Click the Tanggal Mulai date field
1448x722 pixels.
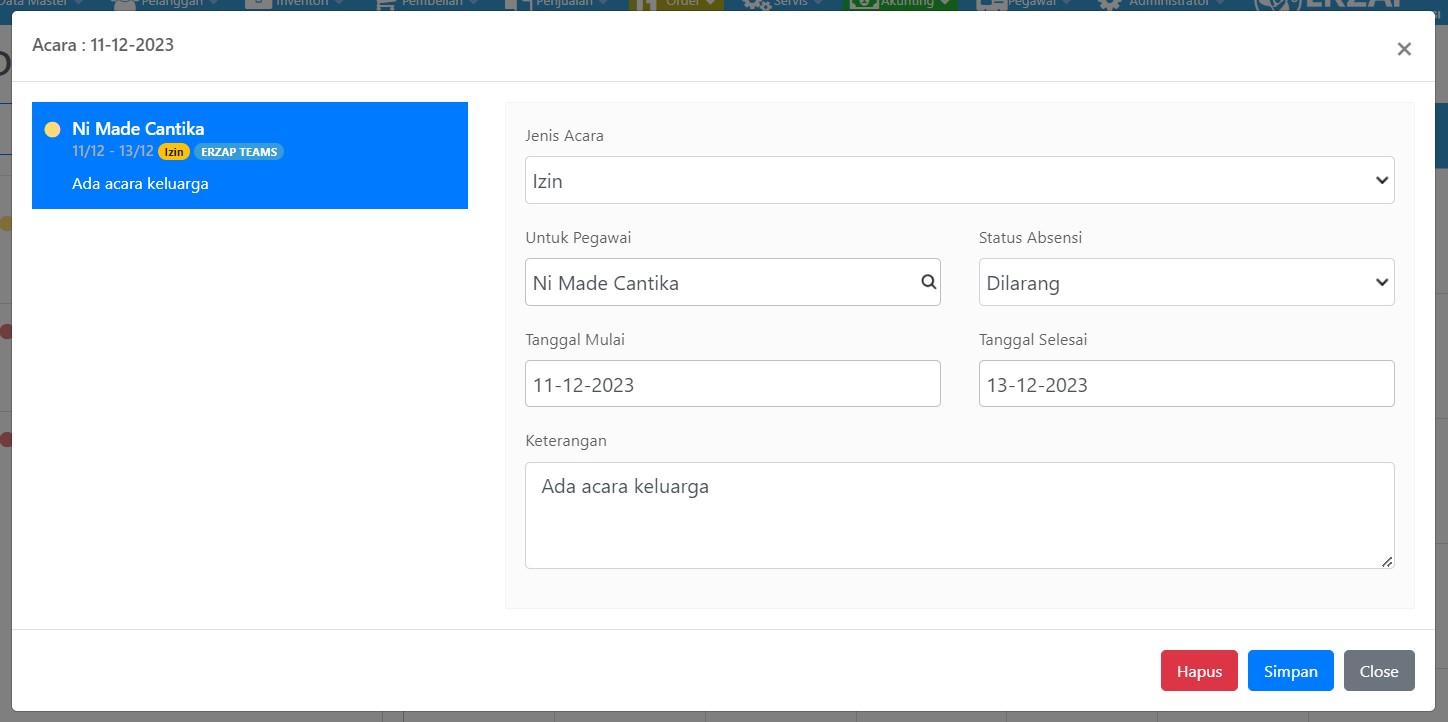(732, 384)
